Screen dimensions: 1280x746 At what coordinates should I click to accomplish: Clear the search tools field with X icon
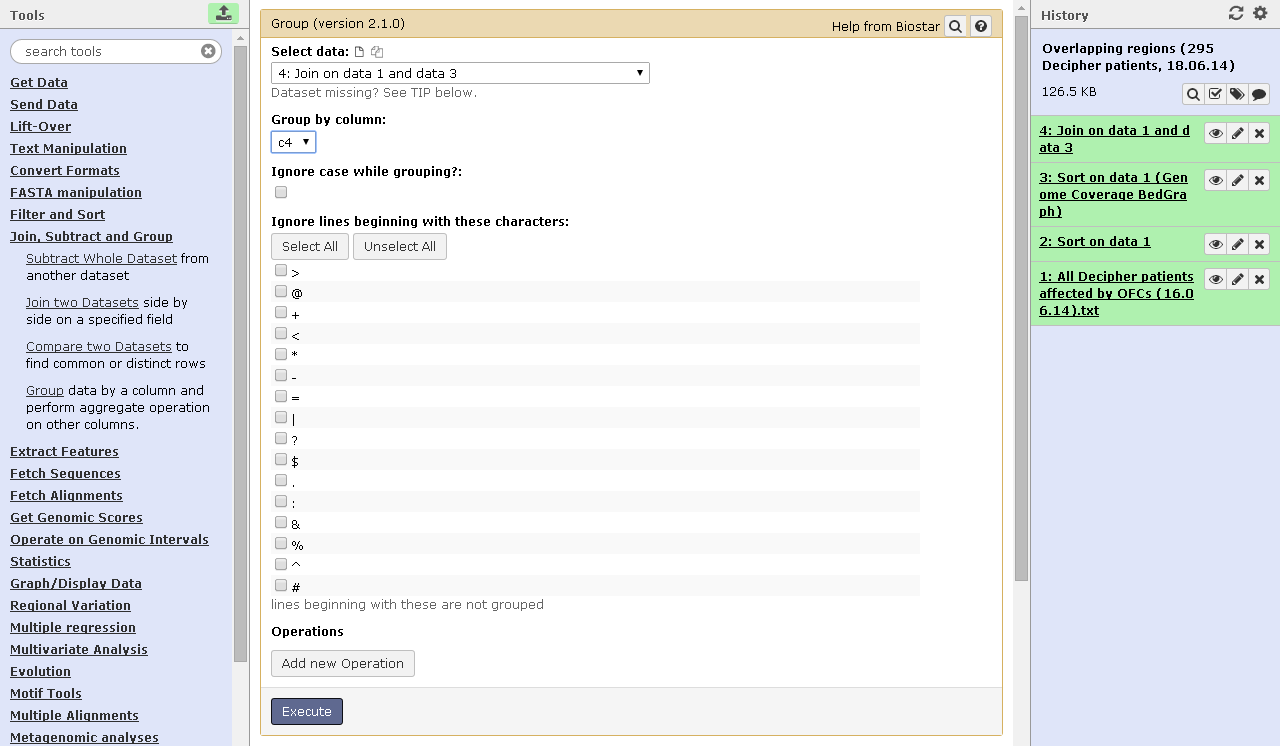click(x=208, y=51)
